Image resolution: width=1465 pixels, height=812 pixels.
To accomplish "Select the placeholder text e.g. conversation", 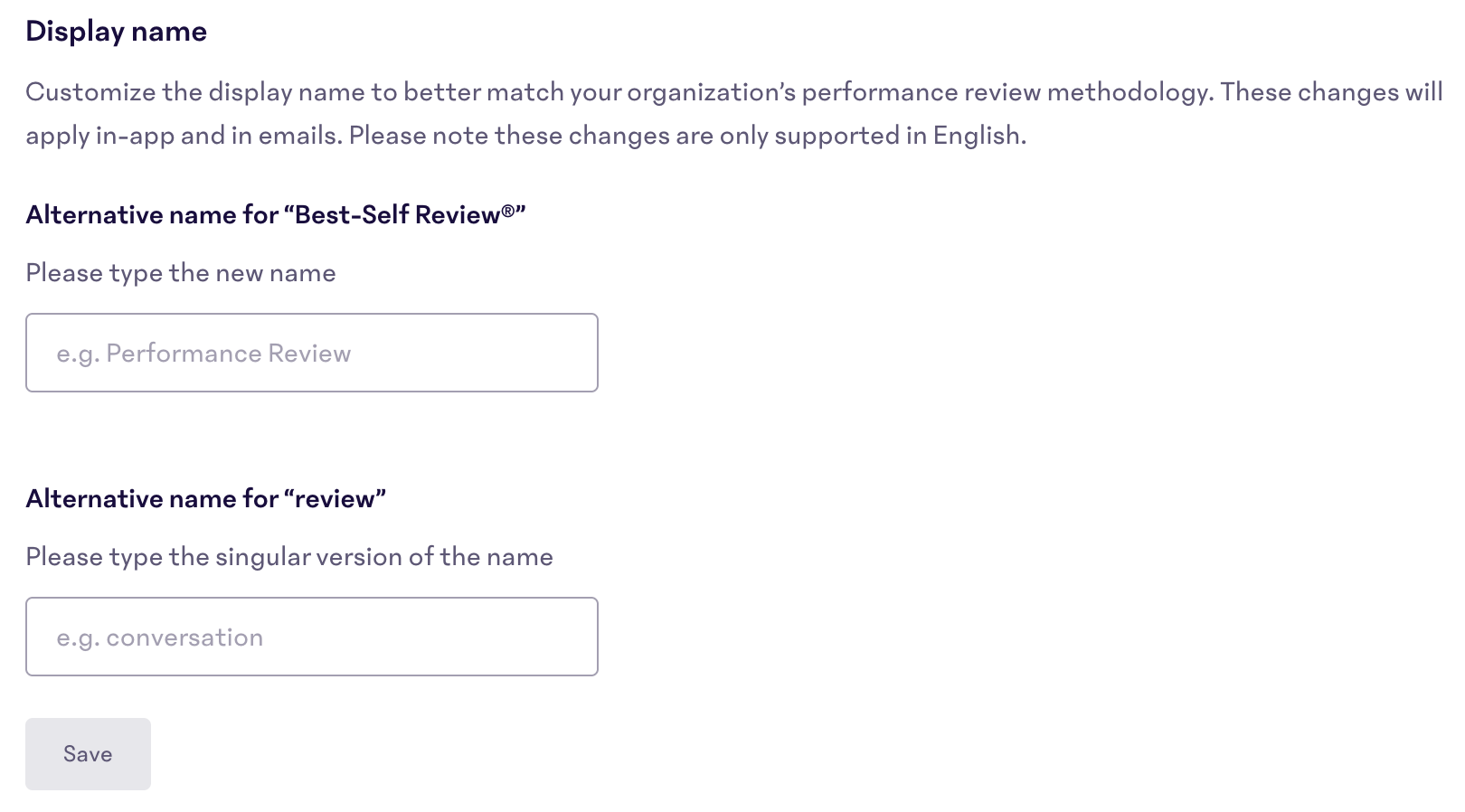I will click(x=160, y=637).
